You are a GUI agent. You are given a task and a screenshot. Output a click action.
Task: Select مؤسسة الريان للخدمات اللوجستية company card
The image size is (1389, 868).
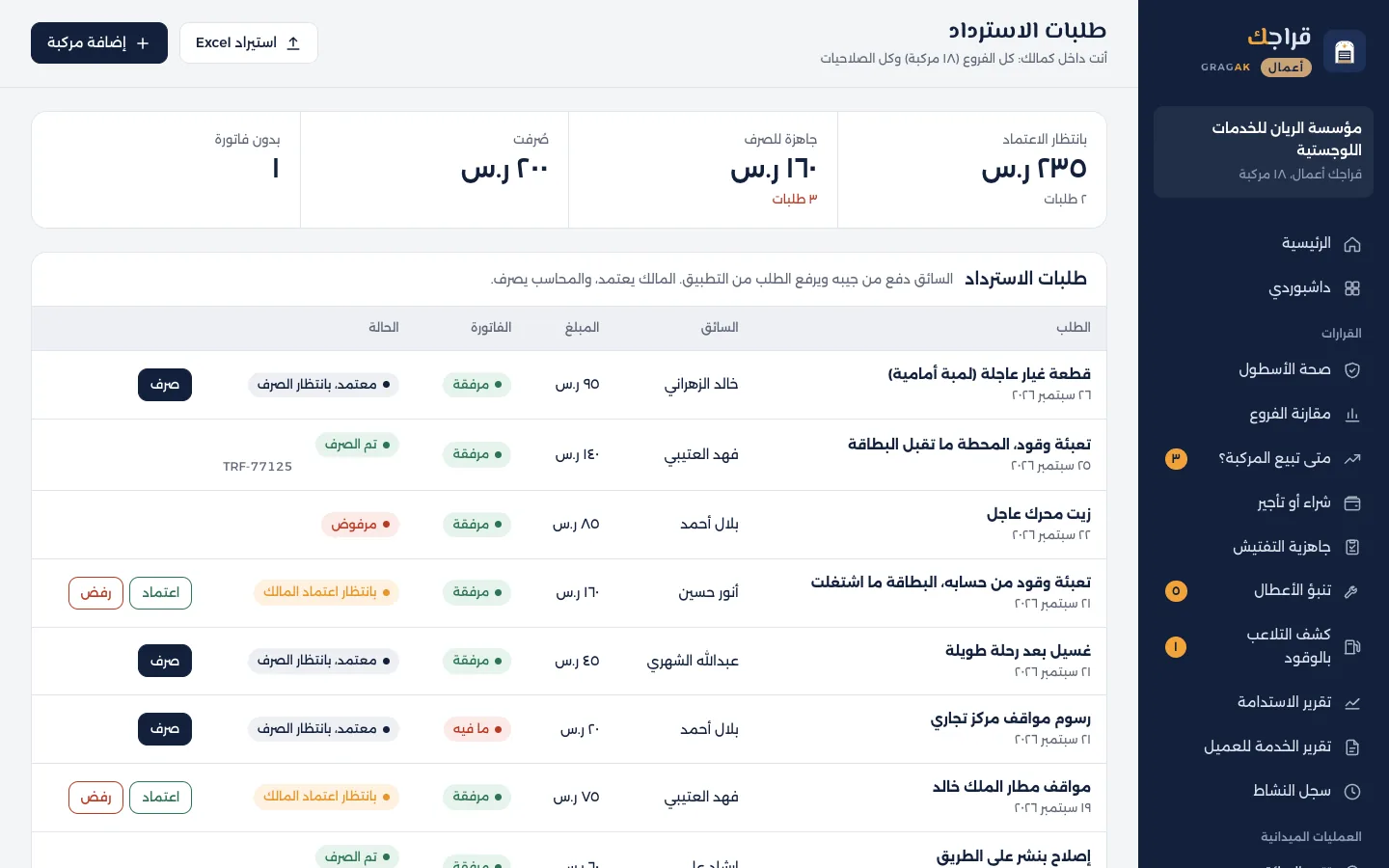1264,151
